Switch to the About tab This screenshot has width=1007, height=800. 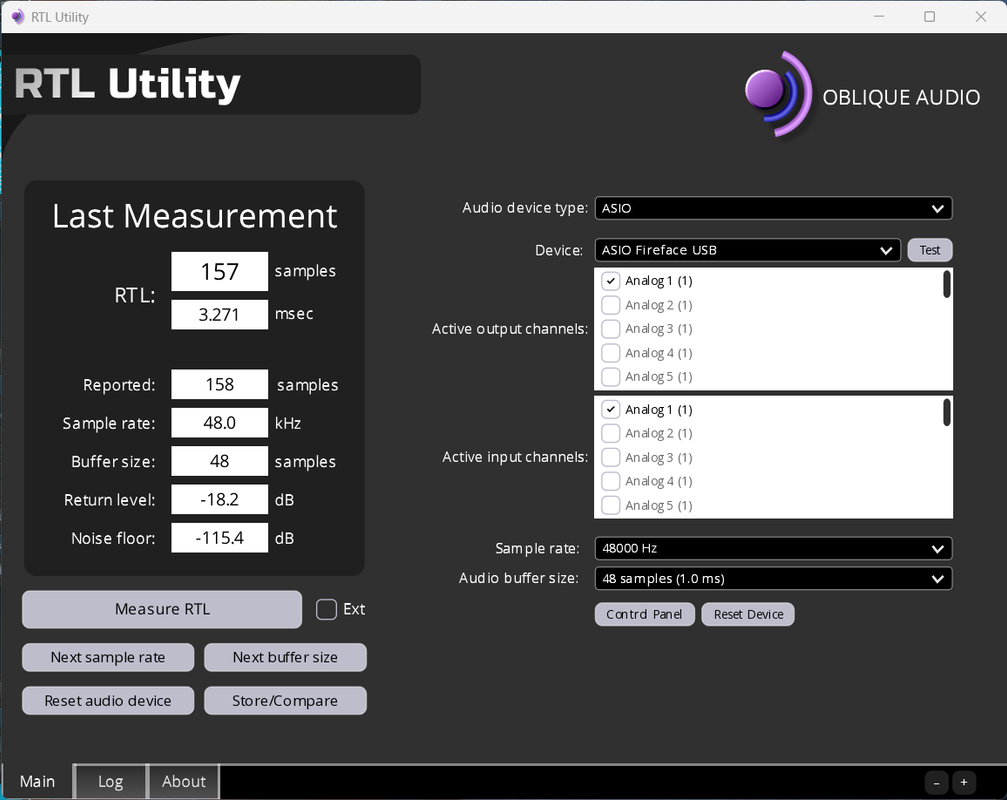(x=184, y=781)
